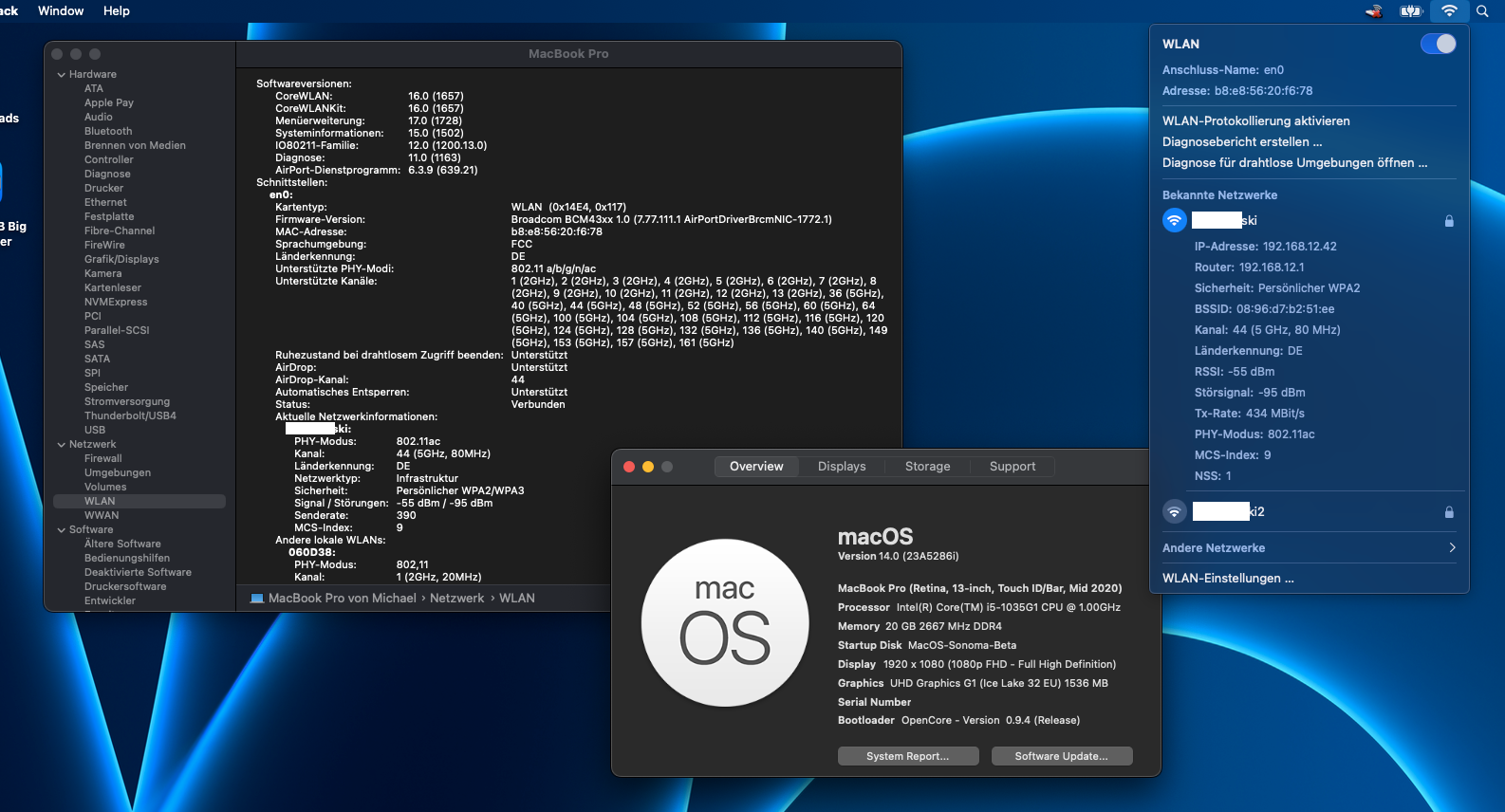This screenshot has height=812, width=1505.
Task: Click the large macOS logo image
Action: [x=725, y=622]
